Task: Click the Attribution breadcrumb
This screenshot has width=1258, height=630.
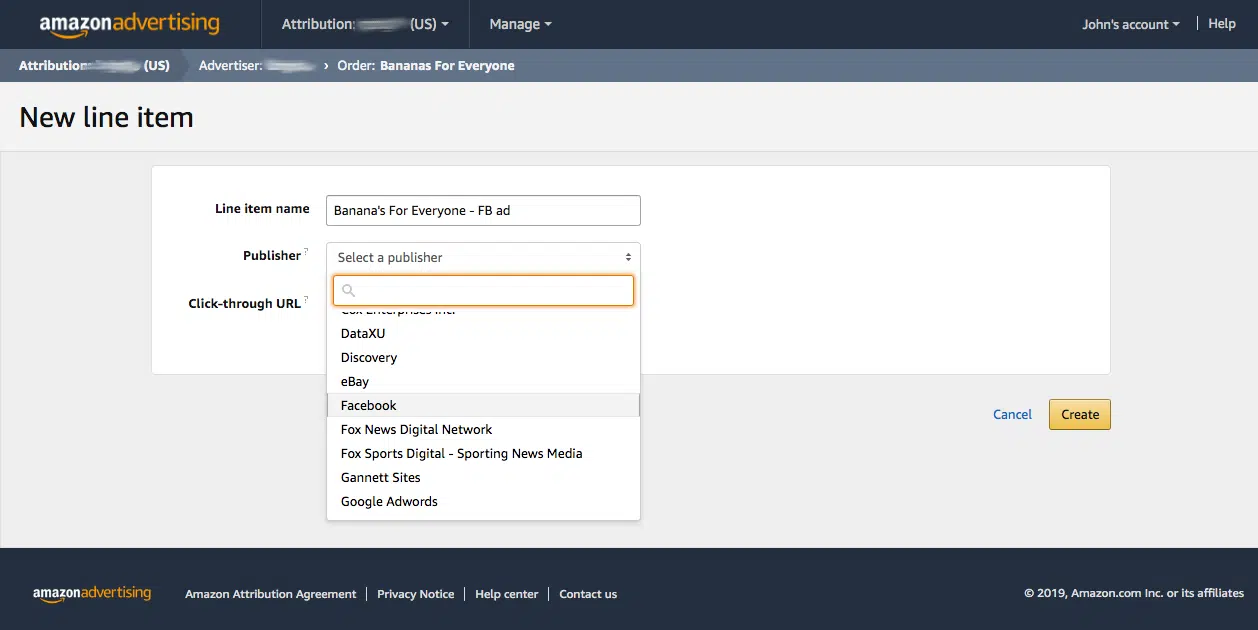Action: click(94, 66)
